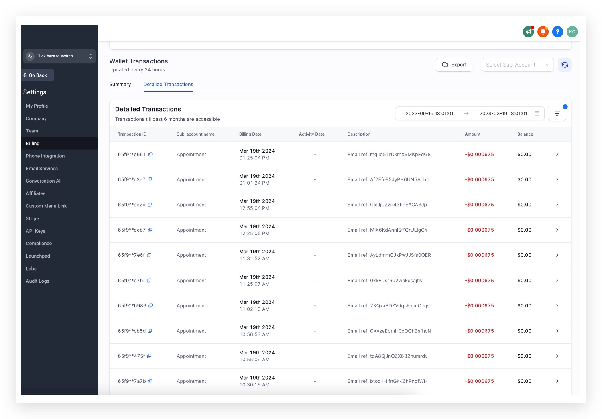The height and width of the screenshot is (419, 602).
Task: Copy the last visible transaction's ID via icon
Action: (150, 381)
